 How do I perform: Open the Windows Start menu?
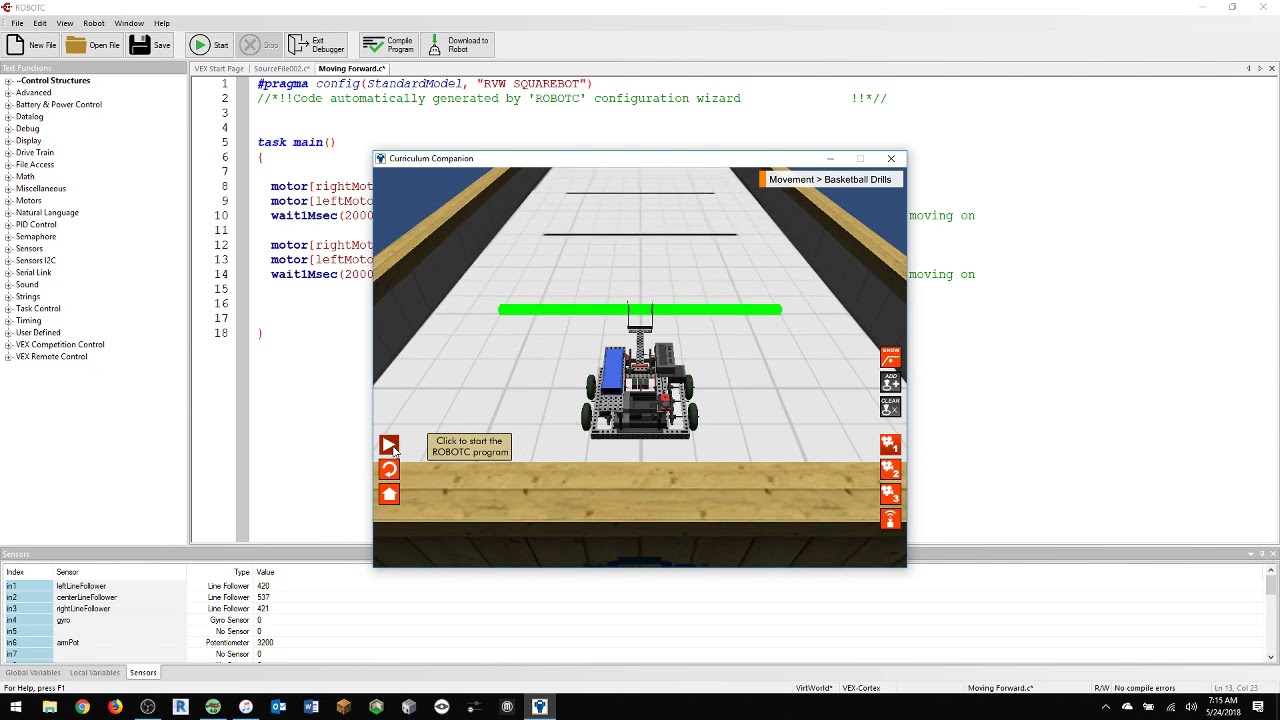16,707
